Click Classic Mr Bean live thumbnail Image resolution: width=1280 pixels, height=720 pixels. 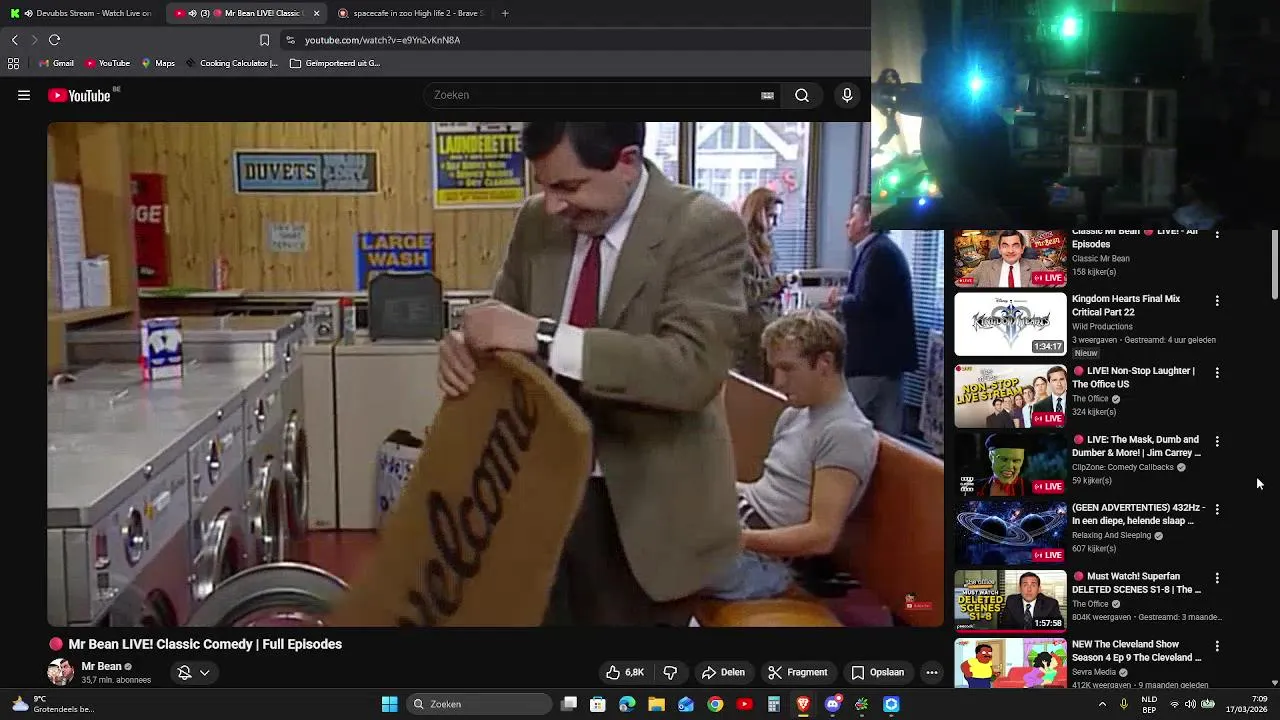1010,258
